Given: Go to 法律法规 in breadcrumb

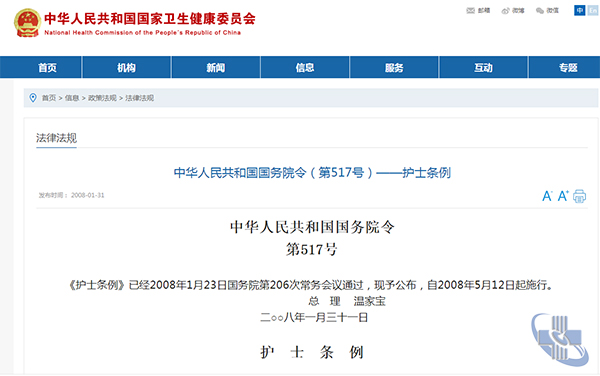Looking at the screenshot, I should click(139, 98).
